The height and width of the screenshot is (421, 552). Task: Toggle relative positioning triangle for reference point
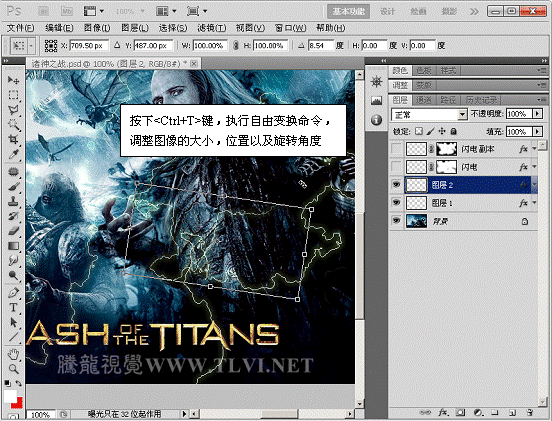tap(117, 45)
